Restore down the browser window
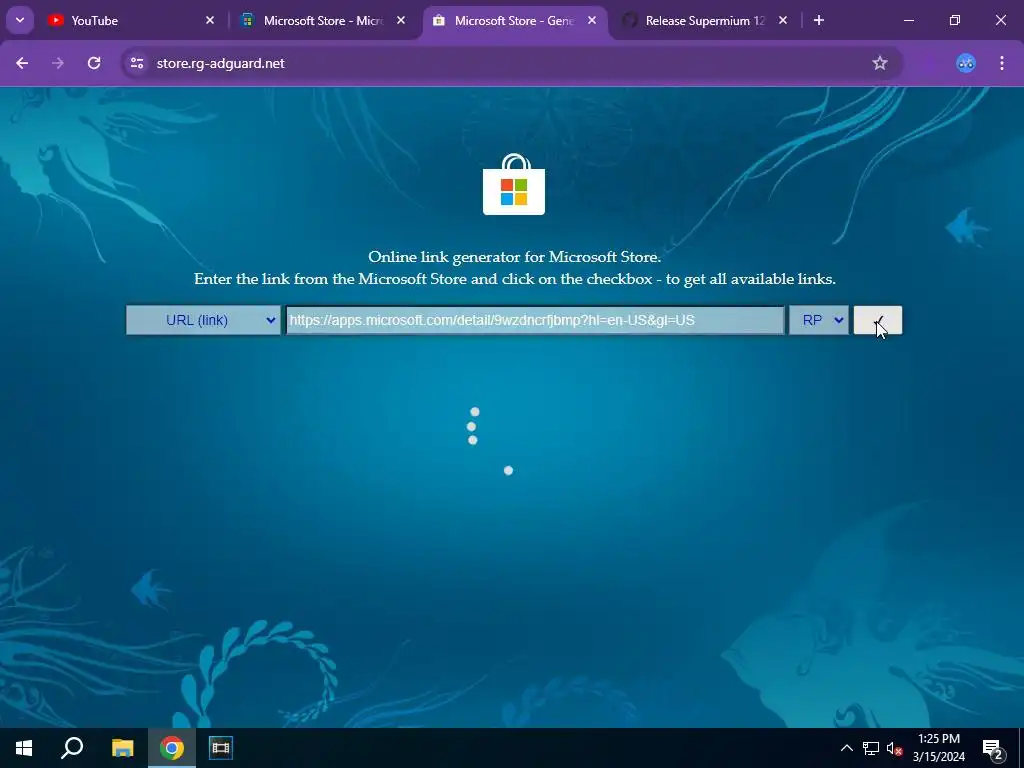 point(955,20)
